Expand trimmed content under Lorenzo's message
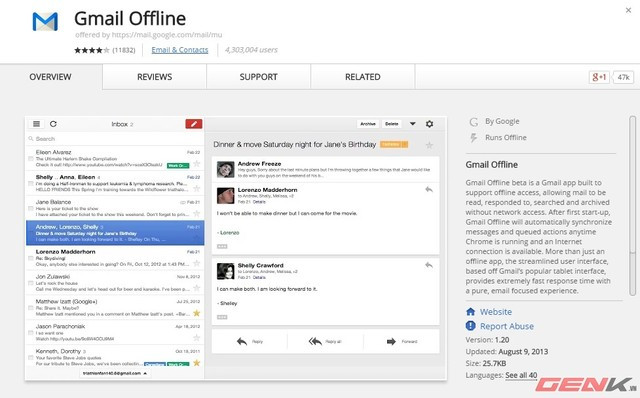Screen dimensions: 640x398 222,247
